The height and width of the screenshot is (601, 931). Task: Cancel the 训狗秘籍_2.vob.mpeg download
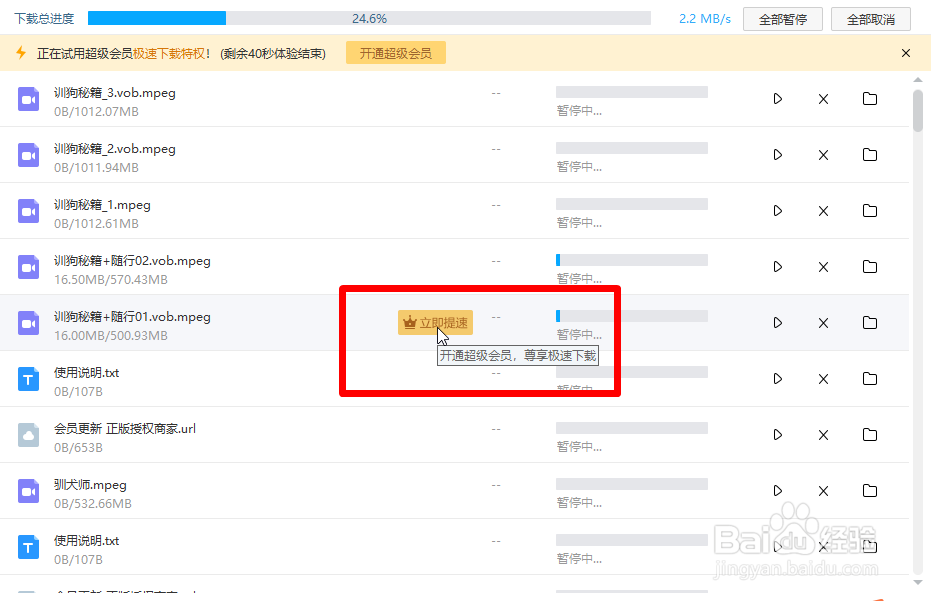(x=823, y=155)
